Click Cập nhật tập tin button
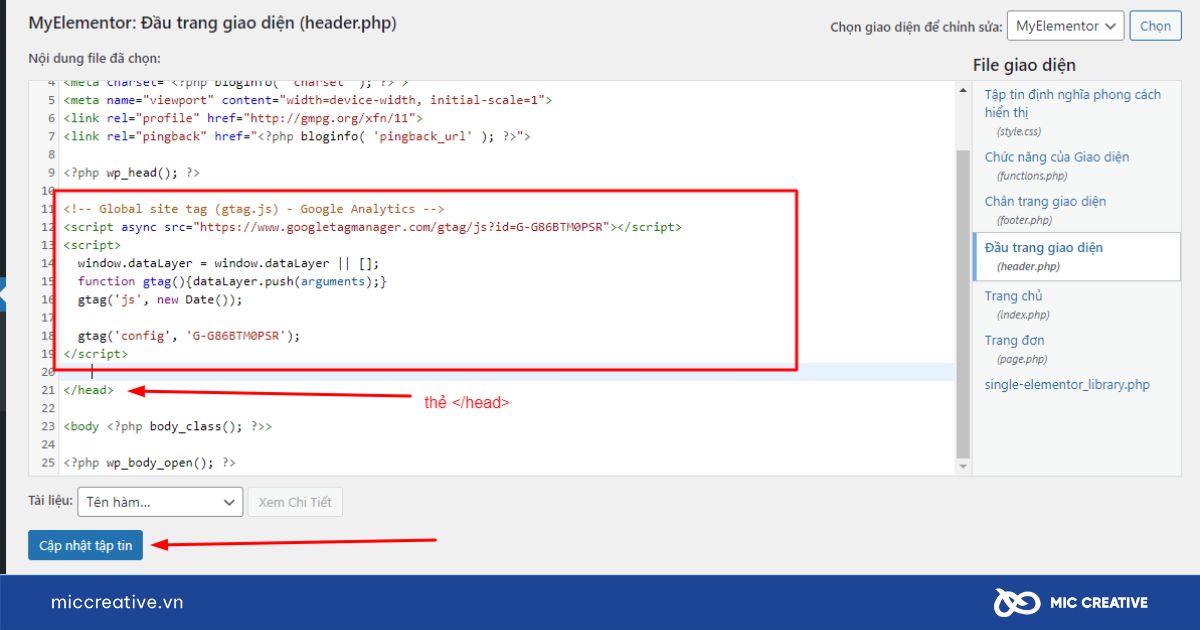This screenshot has width=1200, height=630. pos(85,545)
